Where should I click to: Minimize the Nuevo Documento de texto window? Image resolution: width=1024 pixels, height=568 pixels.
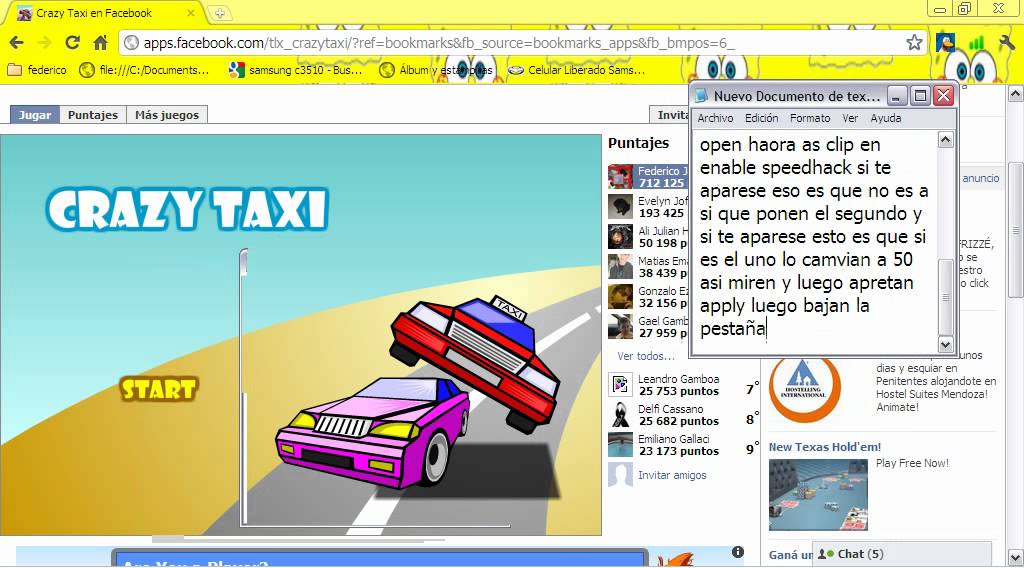[x=897, y=96]
